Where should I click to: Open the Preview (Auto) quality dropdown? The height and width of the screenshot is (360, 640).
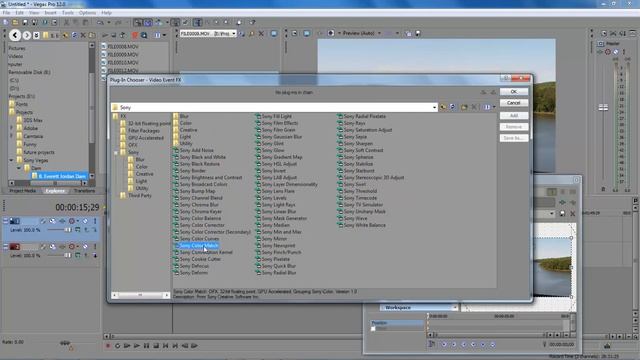tap(379, 33)
